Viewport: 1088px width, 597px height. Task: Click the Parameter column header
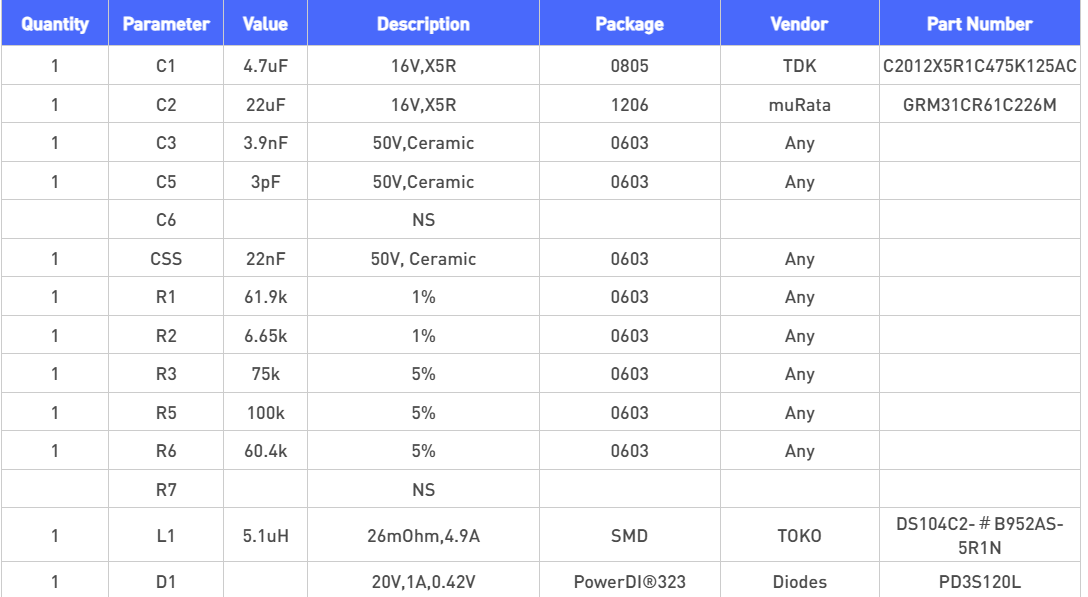point(166,24)
